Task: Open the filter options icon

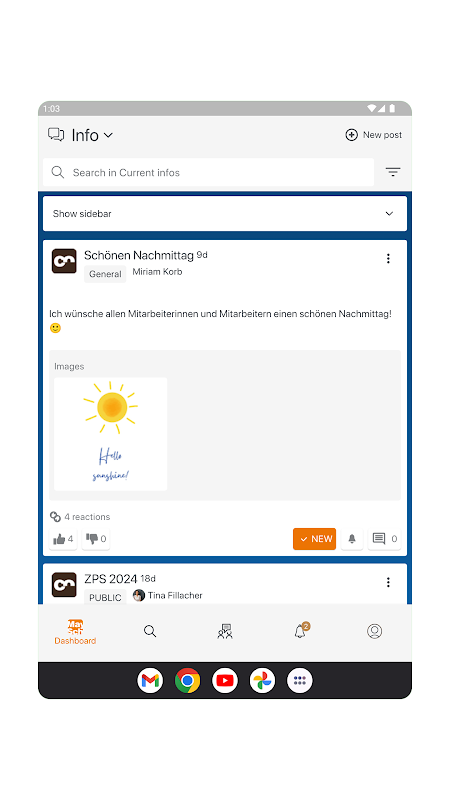Action: click(x=392, y=172)
